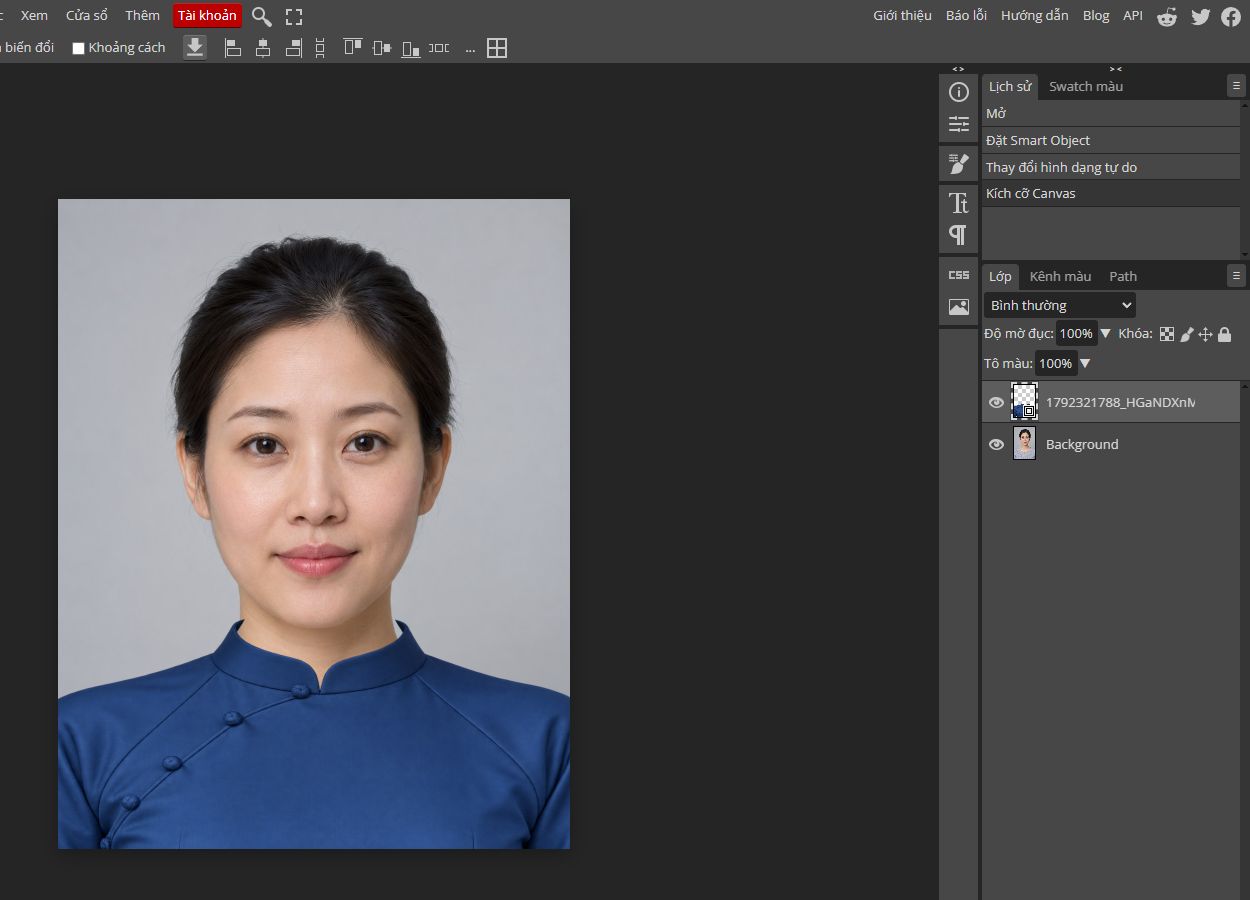Align layers to vertical centers
The image size is (1250, 900).
(x=381, y=47)
